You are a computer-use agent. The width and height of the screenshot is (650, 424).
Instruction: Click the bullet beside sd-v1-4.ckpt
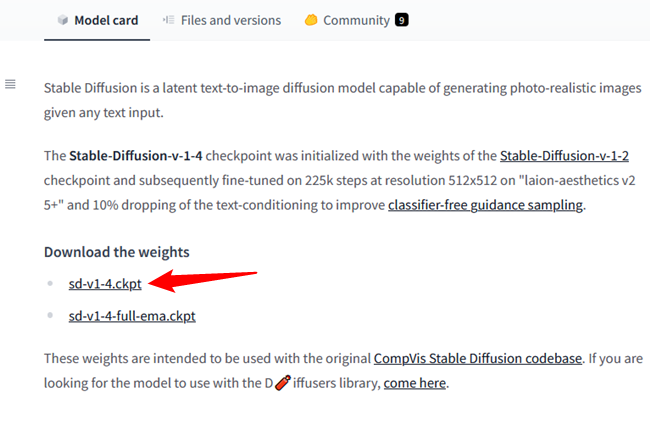pos(51,284)
